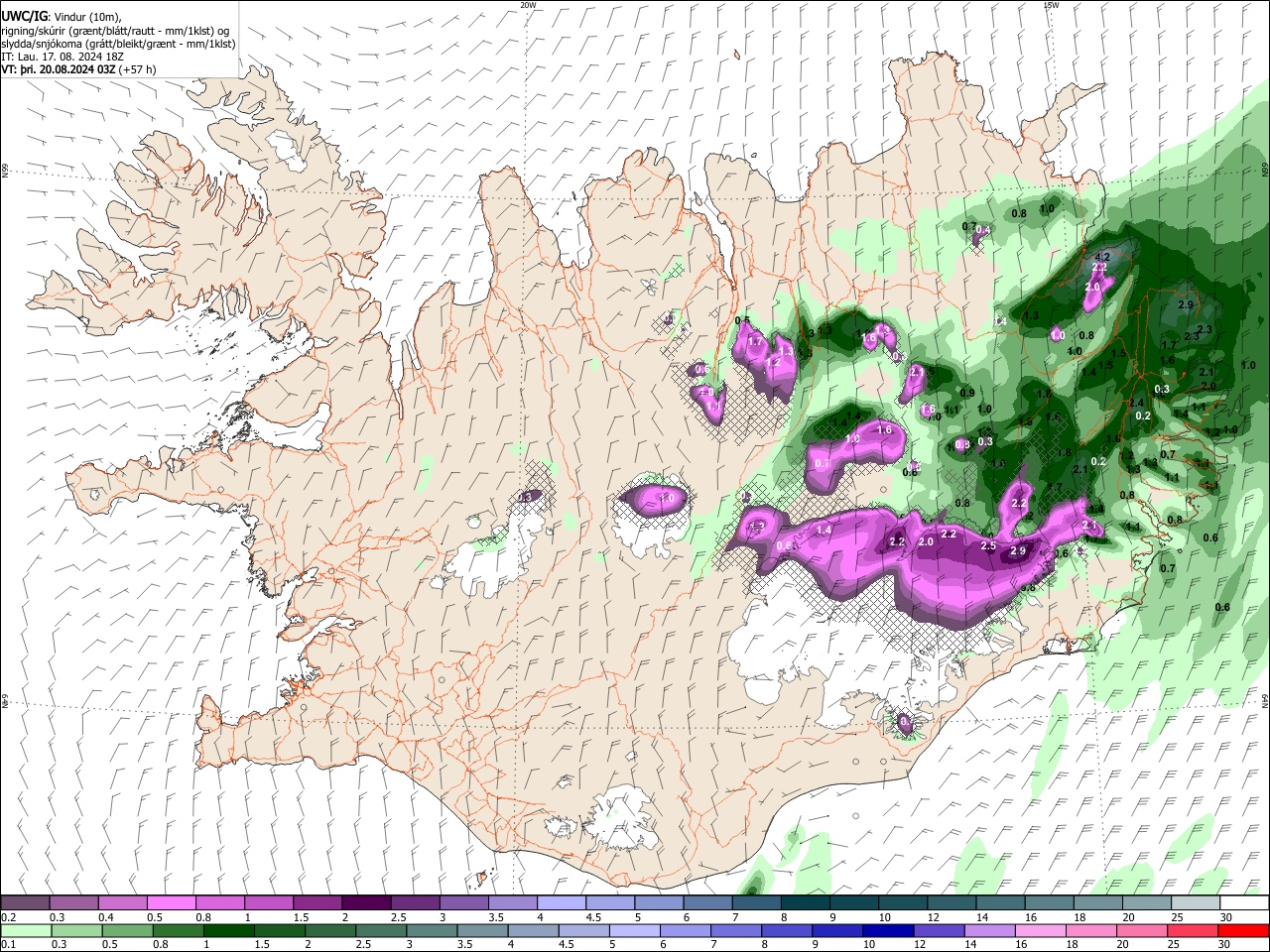1270x952 pixels.
Task: Click the white last swatch of snow scale
Action: point(1242,903)
